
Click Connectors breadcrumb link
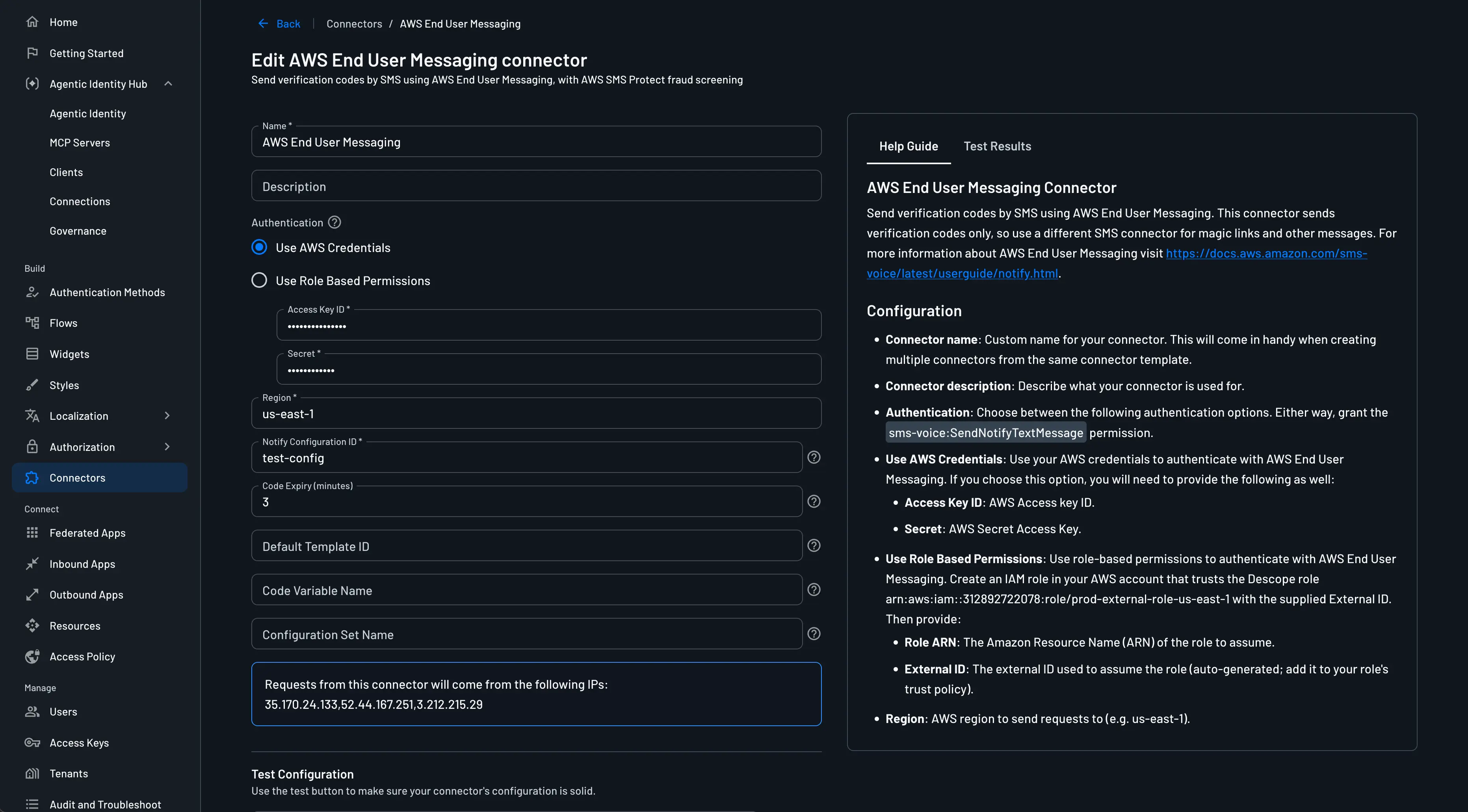[354, 23]
